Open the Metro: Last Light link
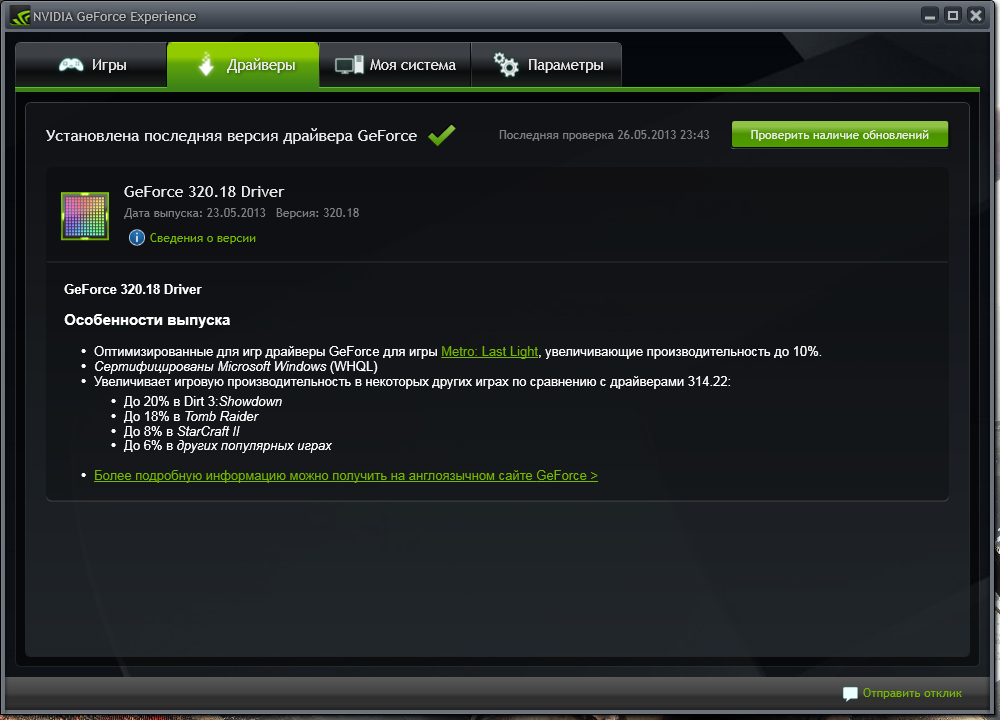Screen dimensions: 1000x720 pyautogui.click(x=489, y=351)
